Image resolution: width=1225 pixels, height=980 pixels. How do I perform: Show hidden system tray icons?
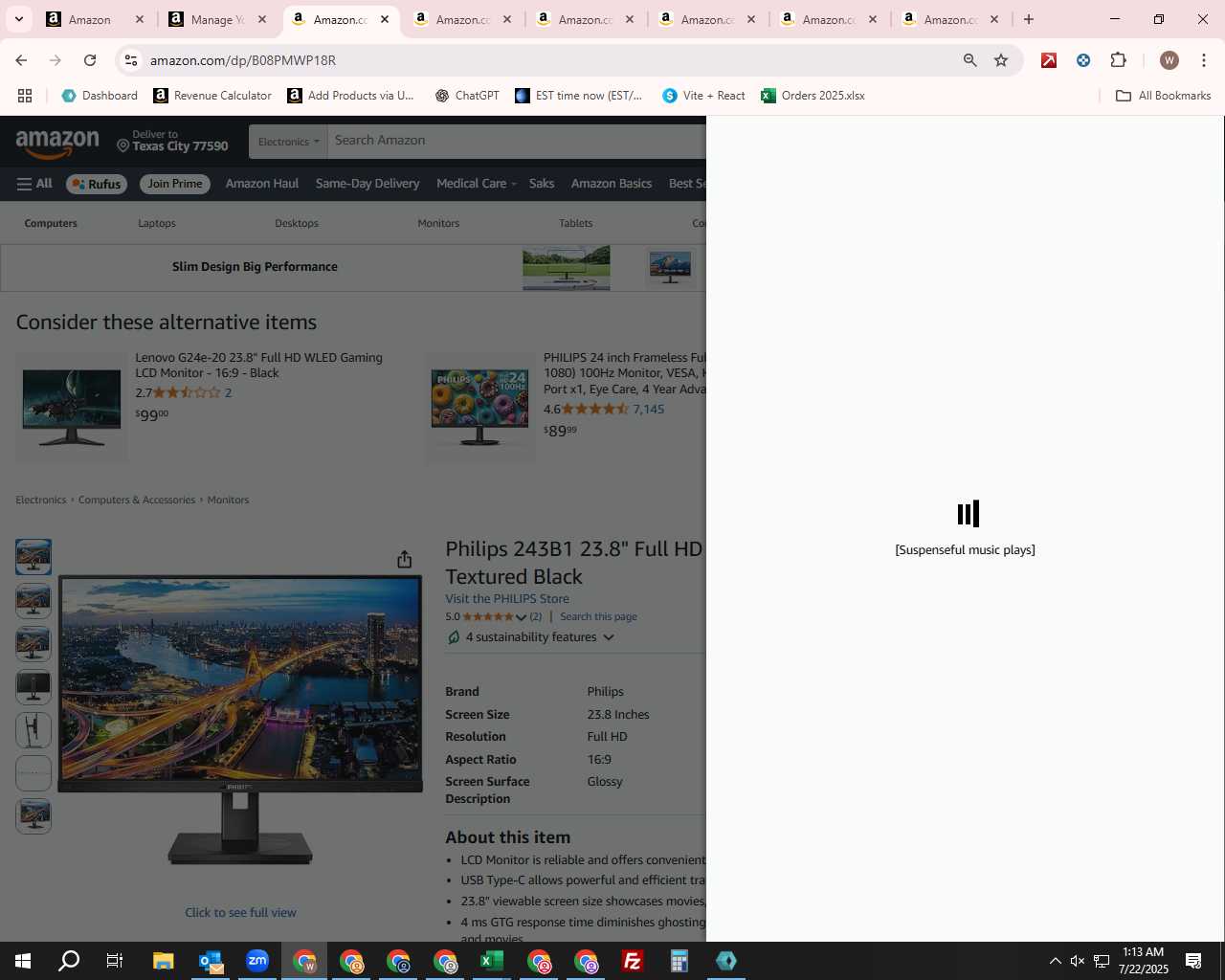[x=1055, y=961]
